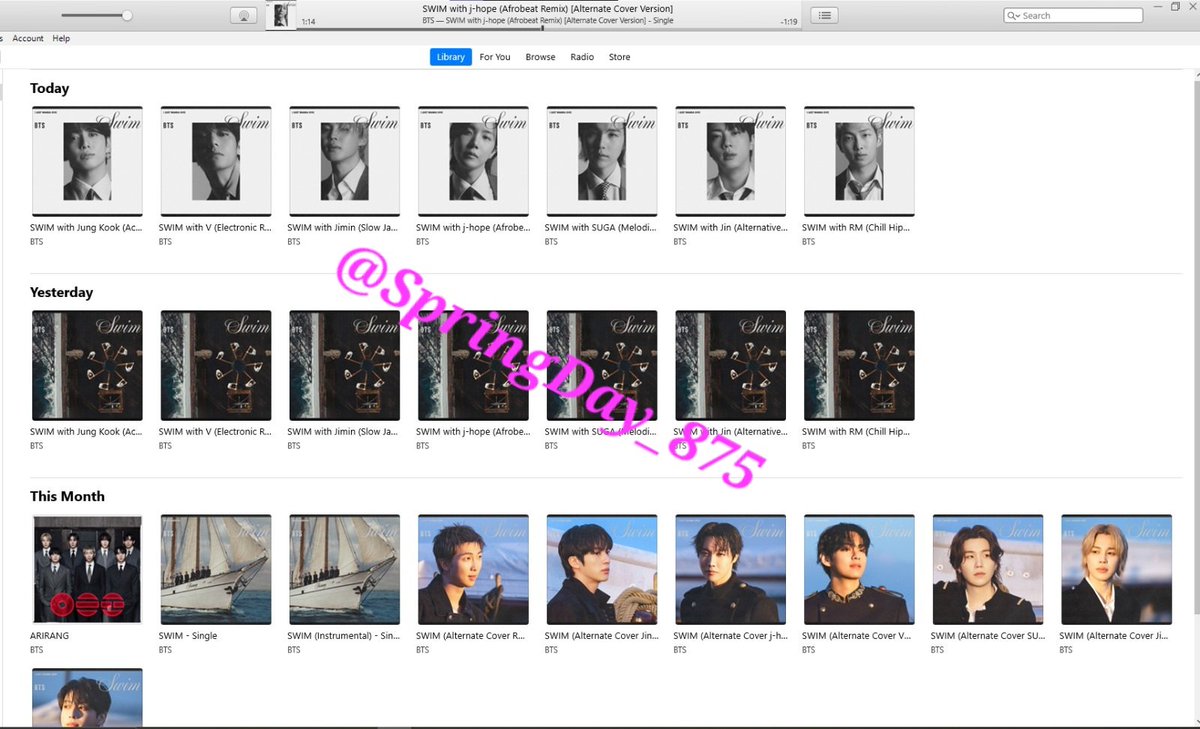This screenshot has width=1200, height=729.
Task: Open Yesterday's SWIM with j-hope album cover
Action: tap(473, 365)
